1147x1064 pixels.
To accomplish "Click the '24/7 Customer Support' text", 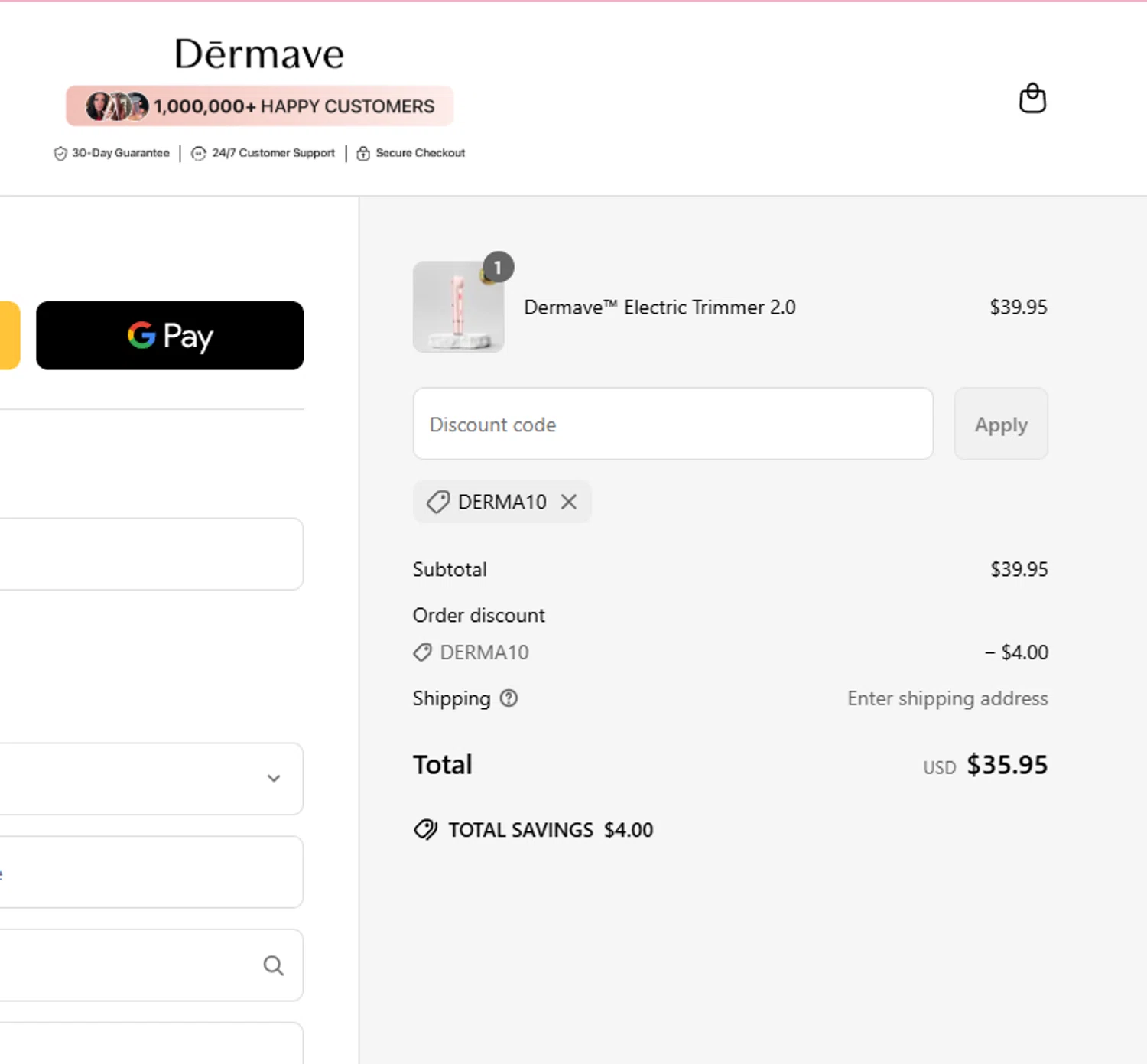I will (x=274, y=153).
